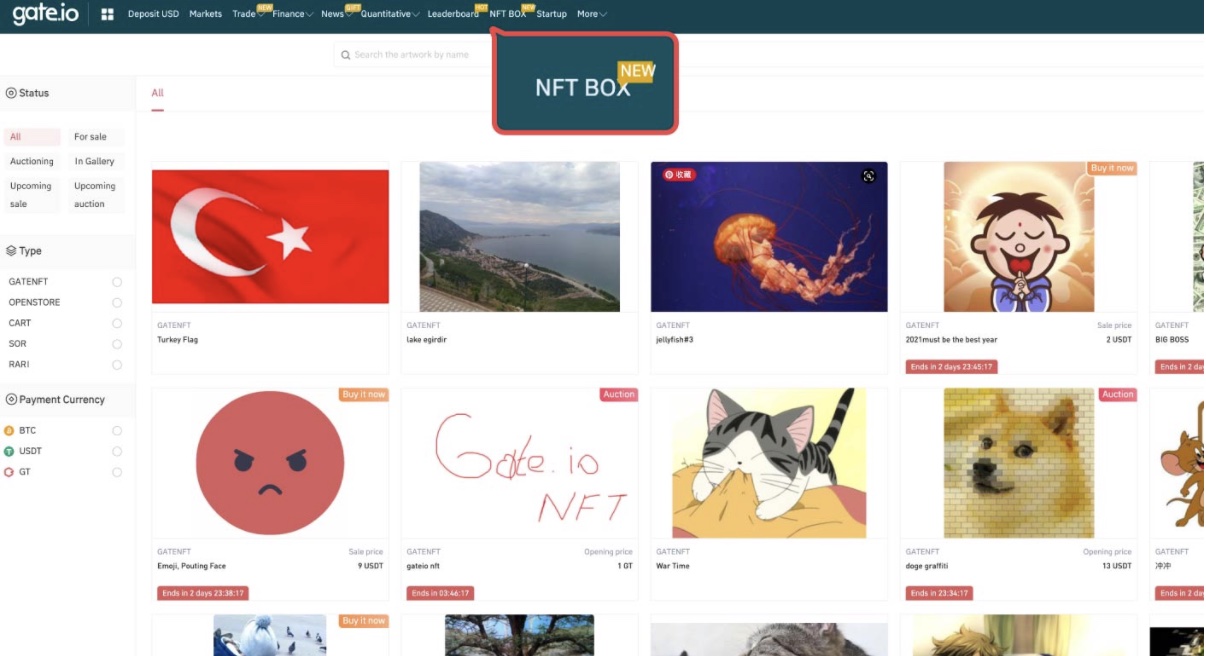Expand the Trade dropdown menu

247,14
